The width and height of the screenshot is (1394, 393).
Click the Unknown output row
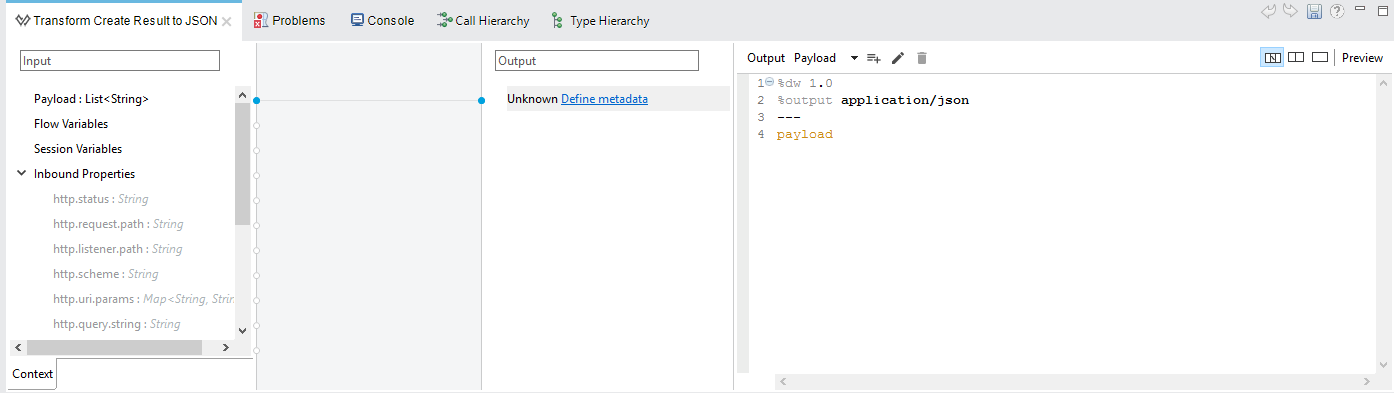click(618, 99)
